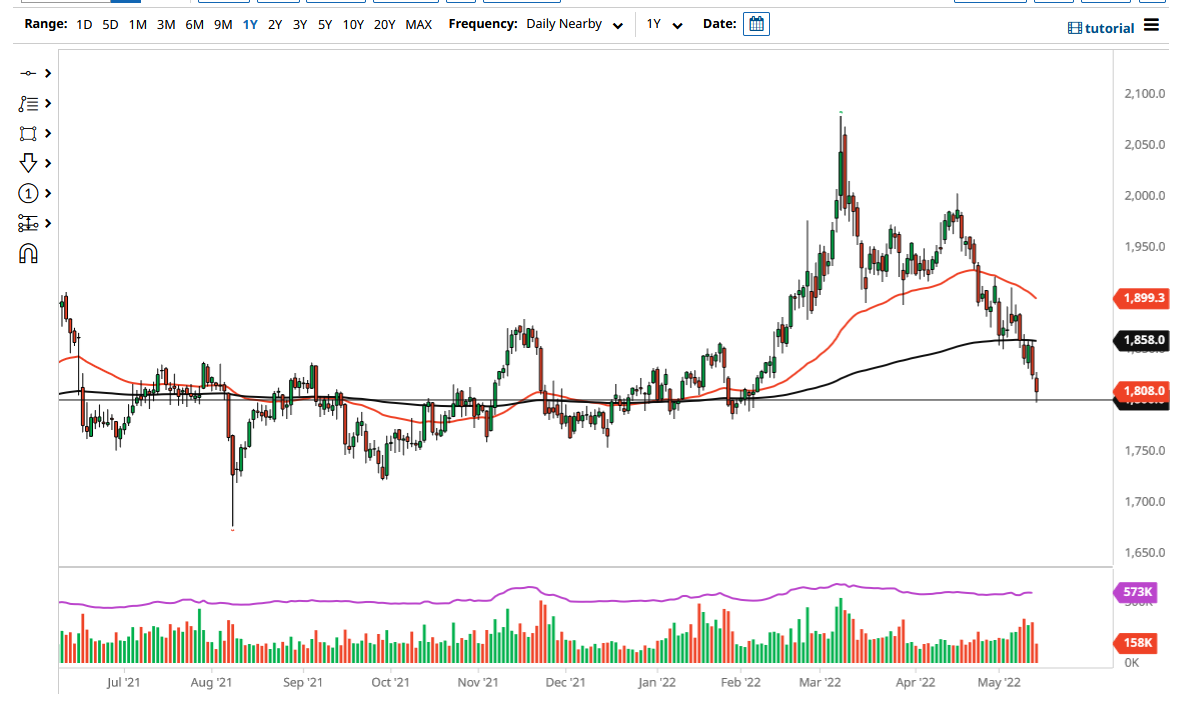Click the Dec '21 date label

coord(565,682)
